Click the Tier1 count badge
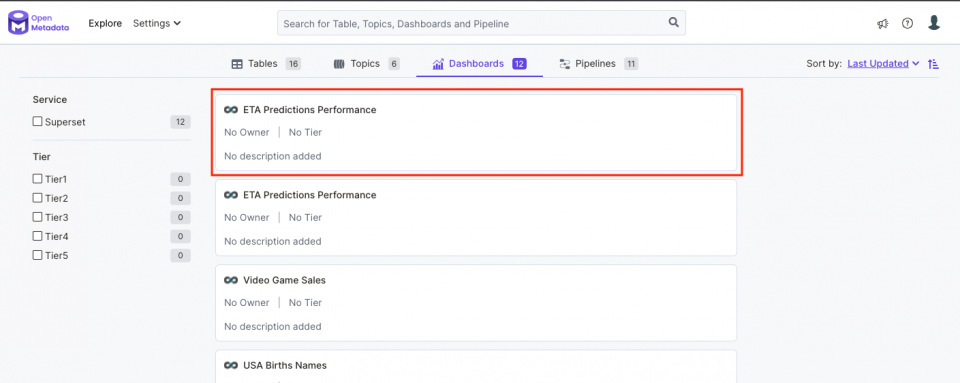The image size is (960, 383). click(181, 179)
